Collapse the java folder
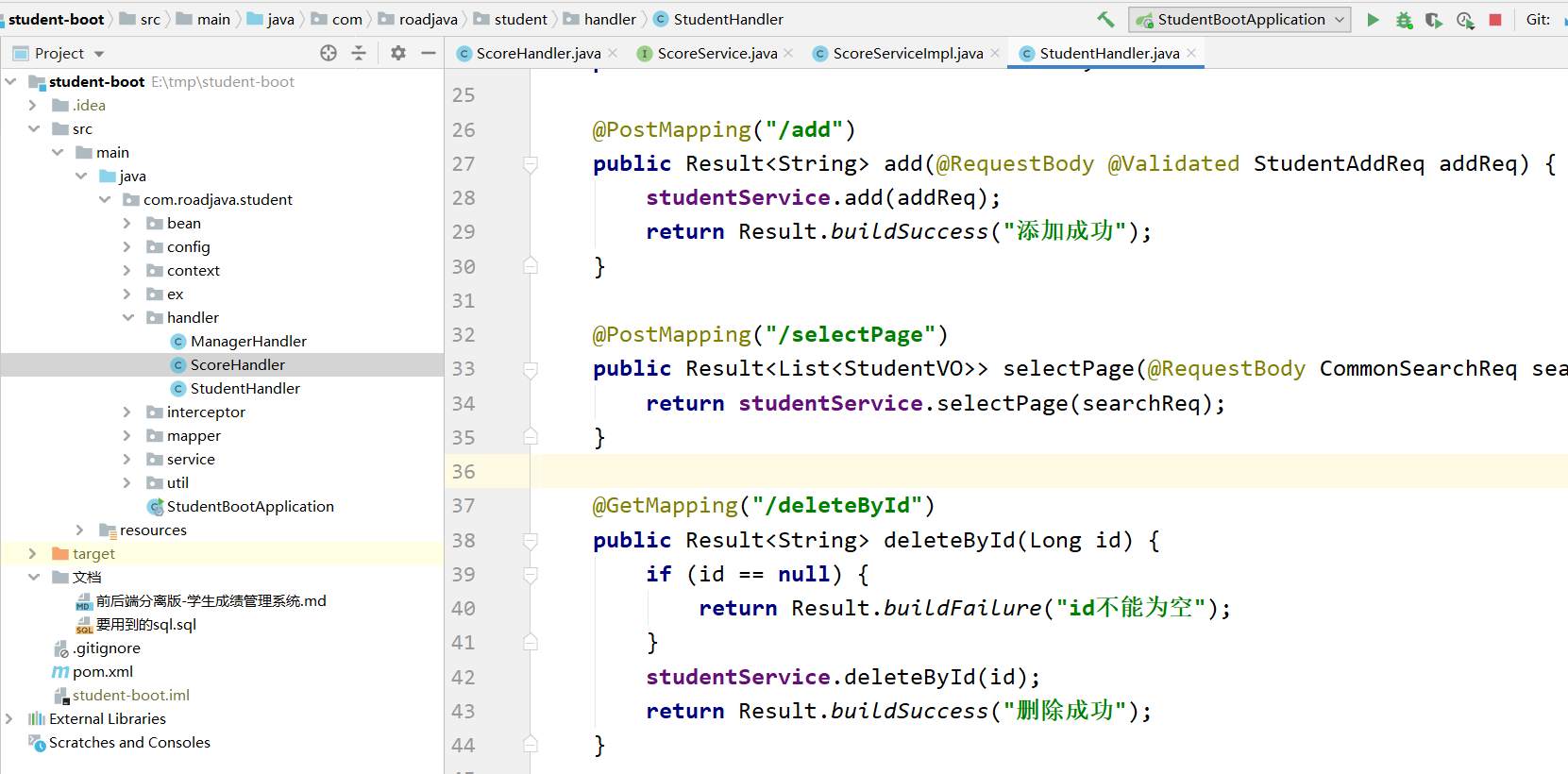The width and height of the screenshot is (1568, 774). click(81, 177)
